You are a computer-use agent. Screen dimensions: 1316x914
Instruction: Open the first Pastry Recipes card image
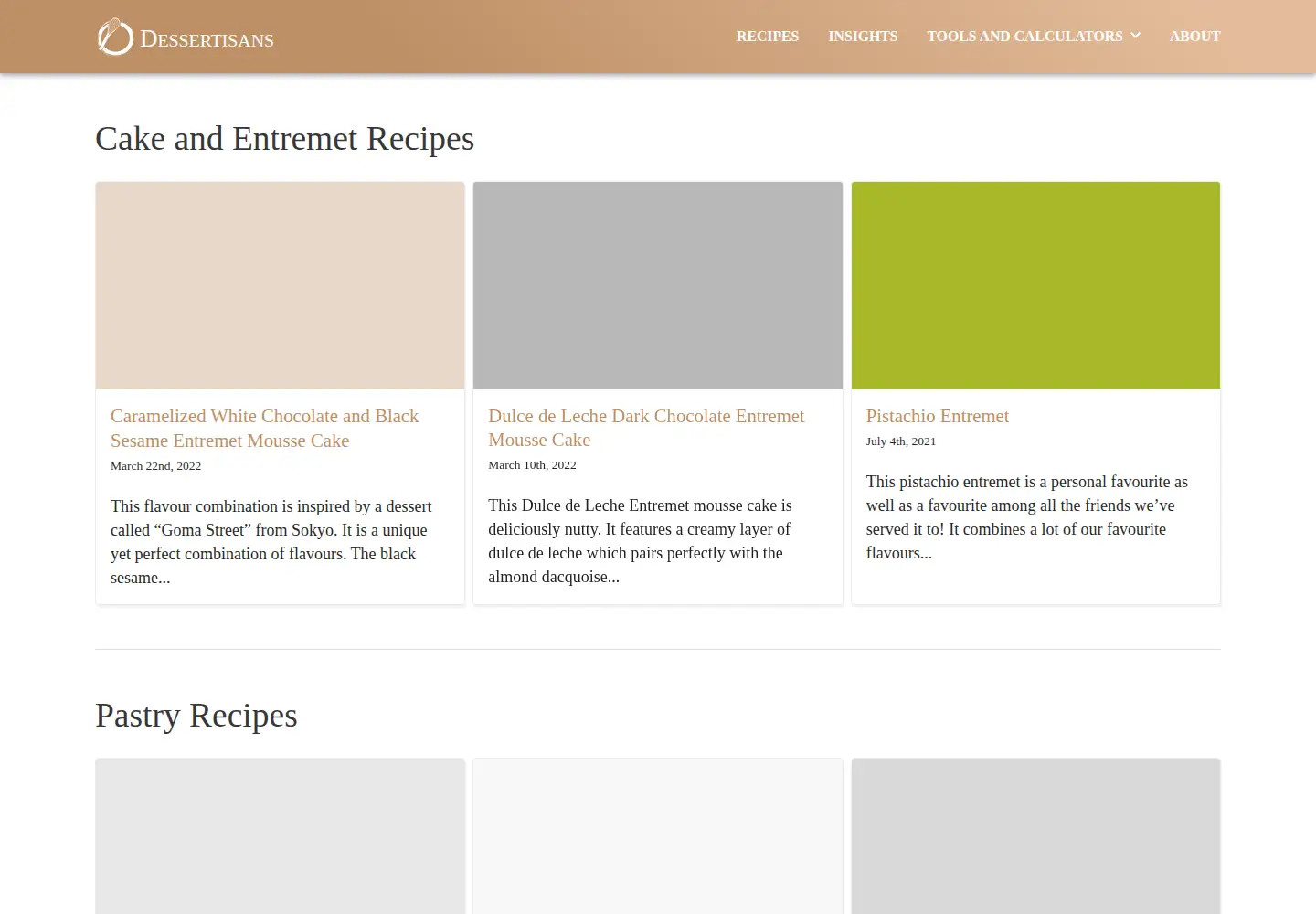pos(281,836)
